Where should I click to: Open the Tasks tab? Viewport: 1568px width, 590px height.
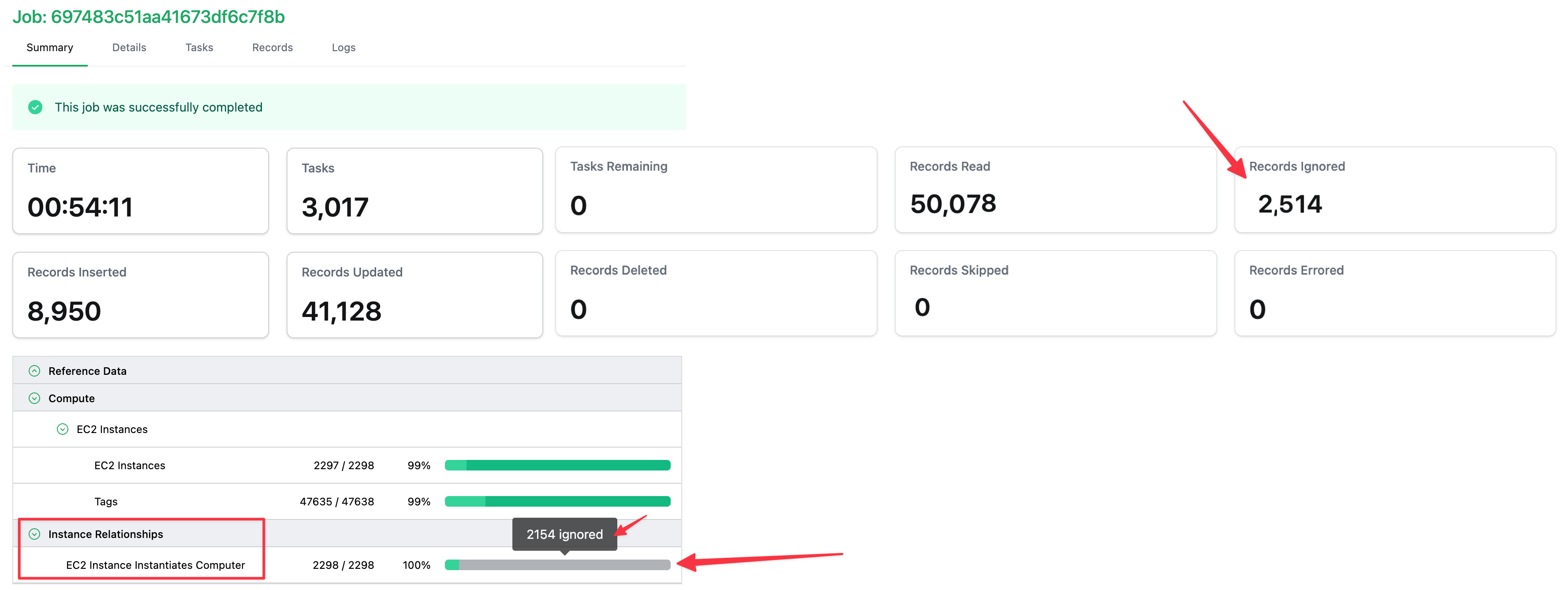[199, 48]
